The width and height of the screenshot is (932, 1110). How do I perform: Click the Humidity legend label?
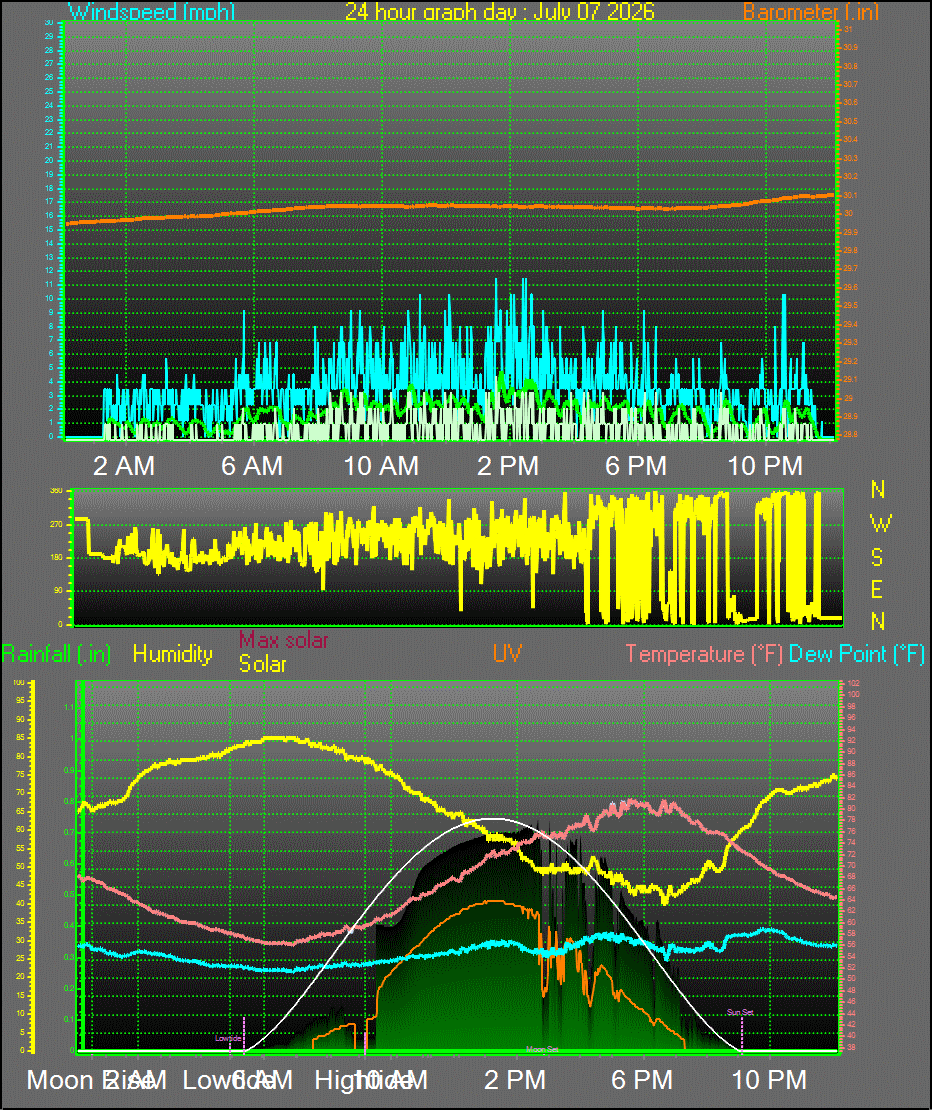click(173, 653)
